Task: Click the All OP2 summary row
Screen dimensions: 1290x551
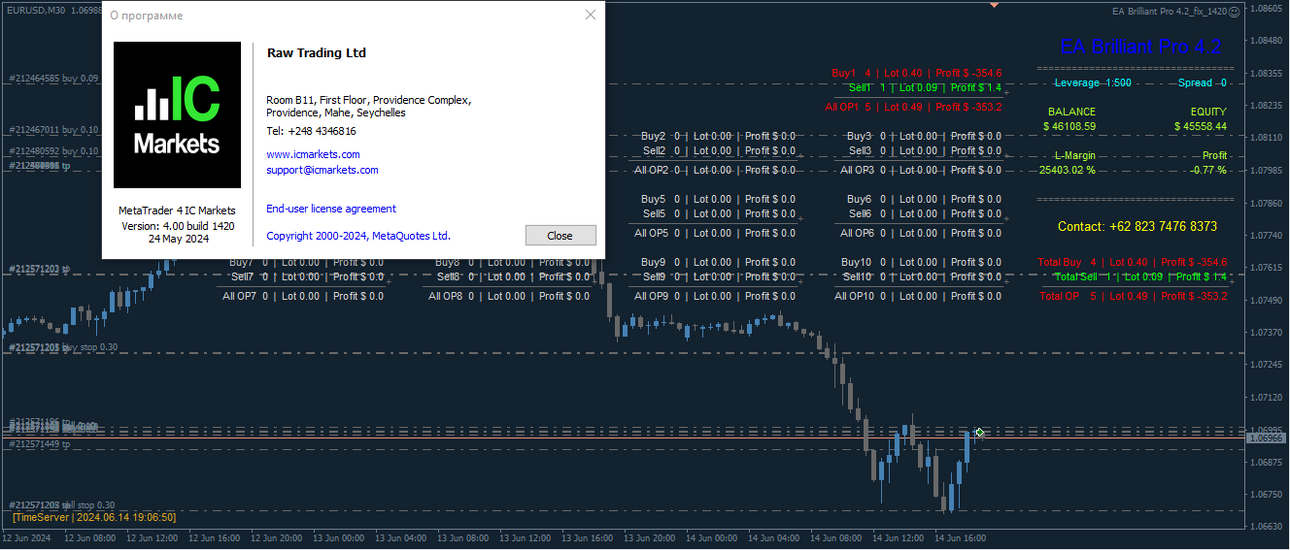Action: [715, 170]
